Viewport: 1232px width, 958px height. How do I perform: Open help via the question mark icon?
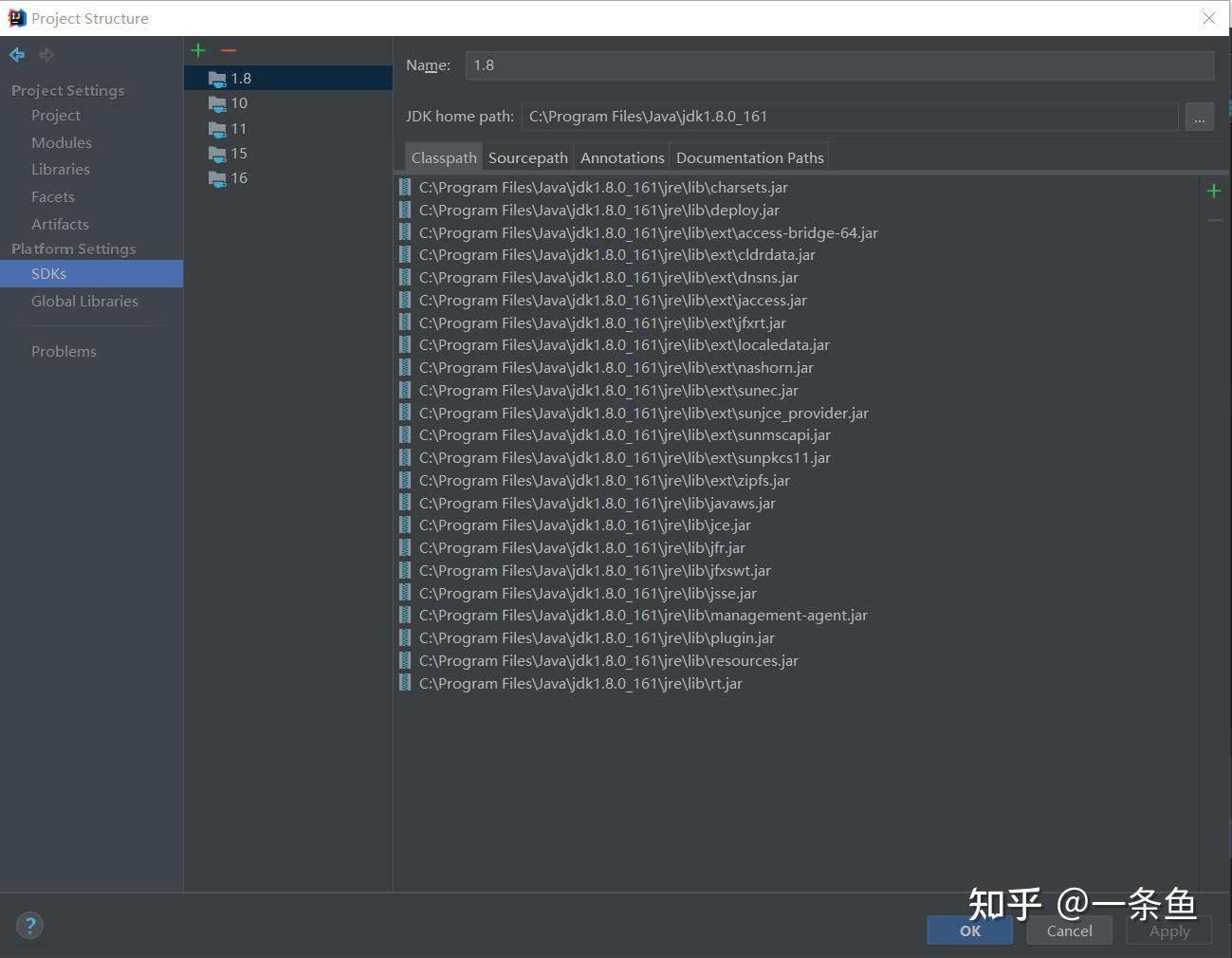click(x=29, y=925)
